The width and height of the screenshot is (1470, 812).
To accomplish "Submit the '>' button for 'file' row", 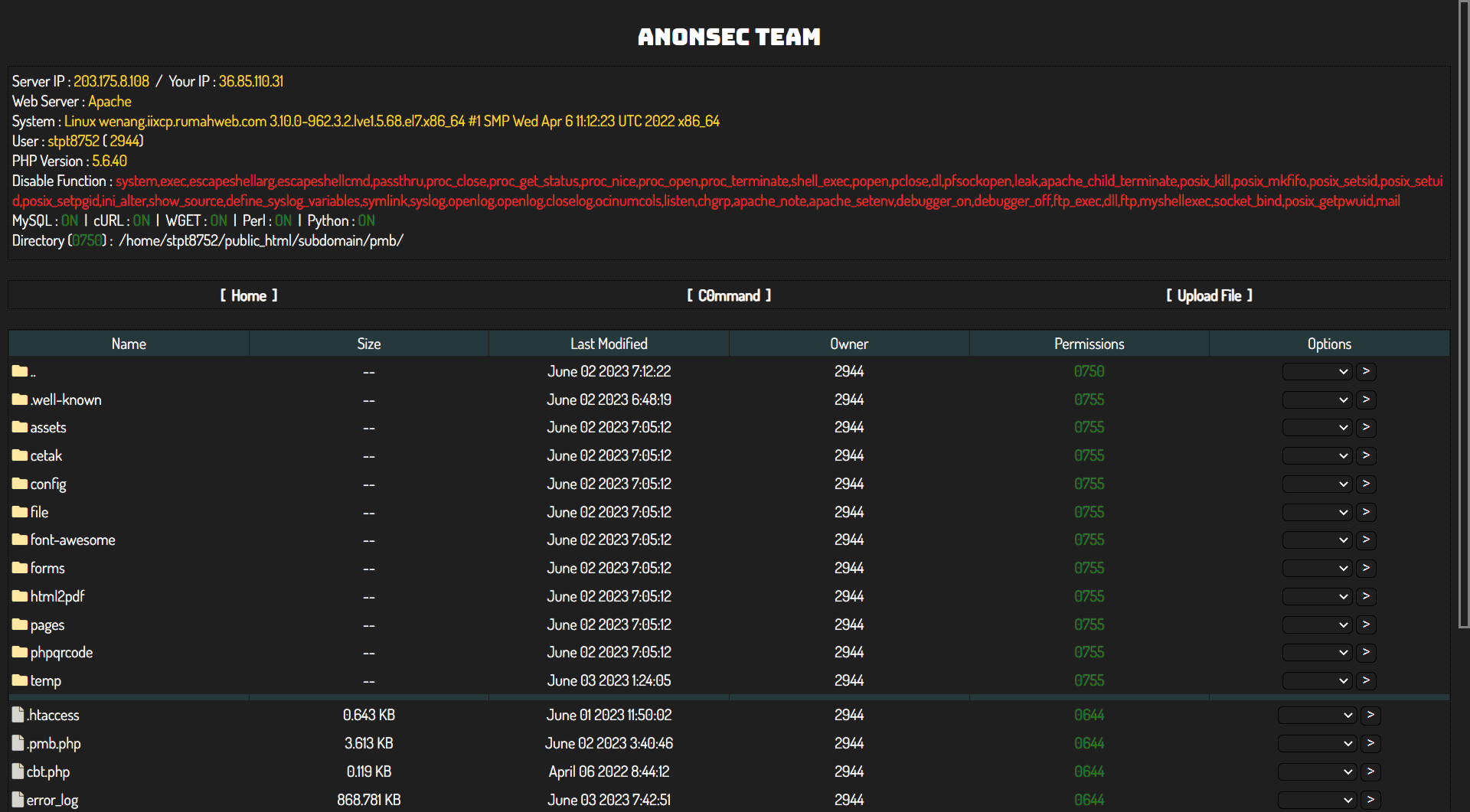I will [x=1366, y=512].
